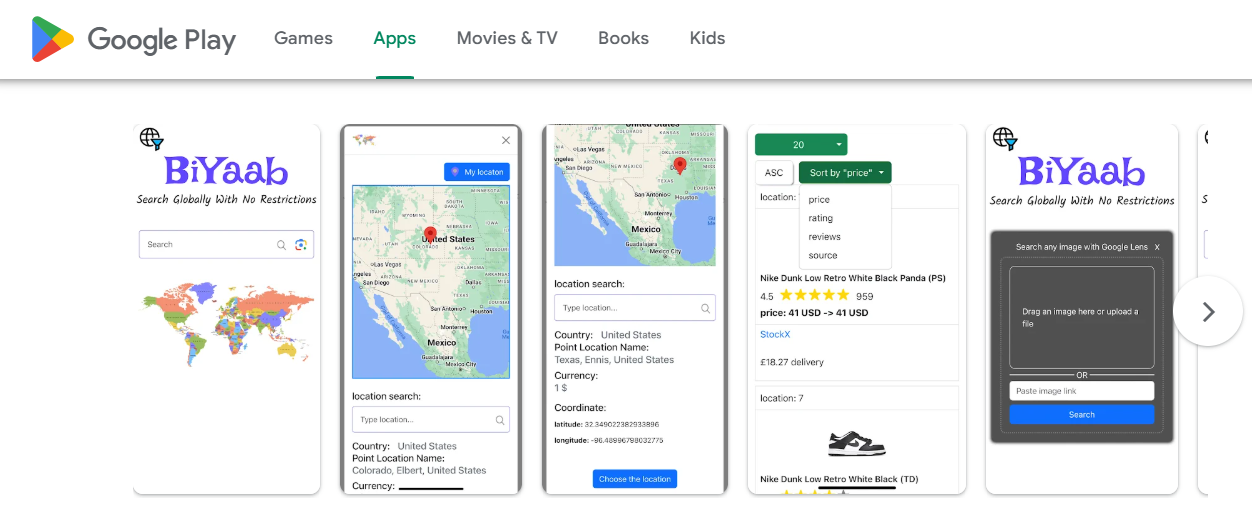Open the 20 results count dropdown
1252x532 pixels.
click(x=801, y=144)
